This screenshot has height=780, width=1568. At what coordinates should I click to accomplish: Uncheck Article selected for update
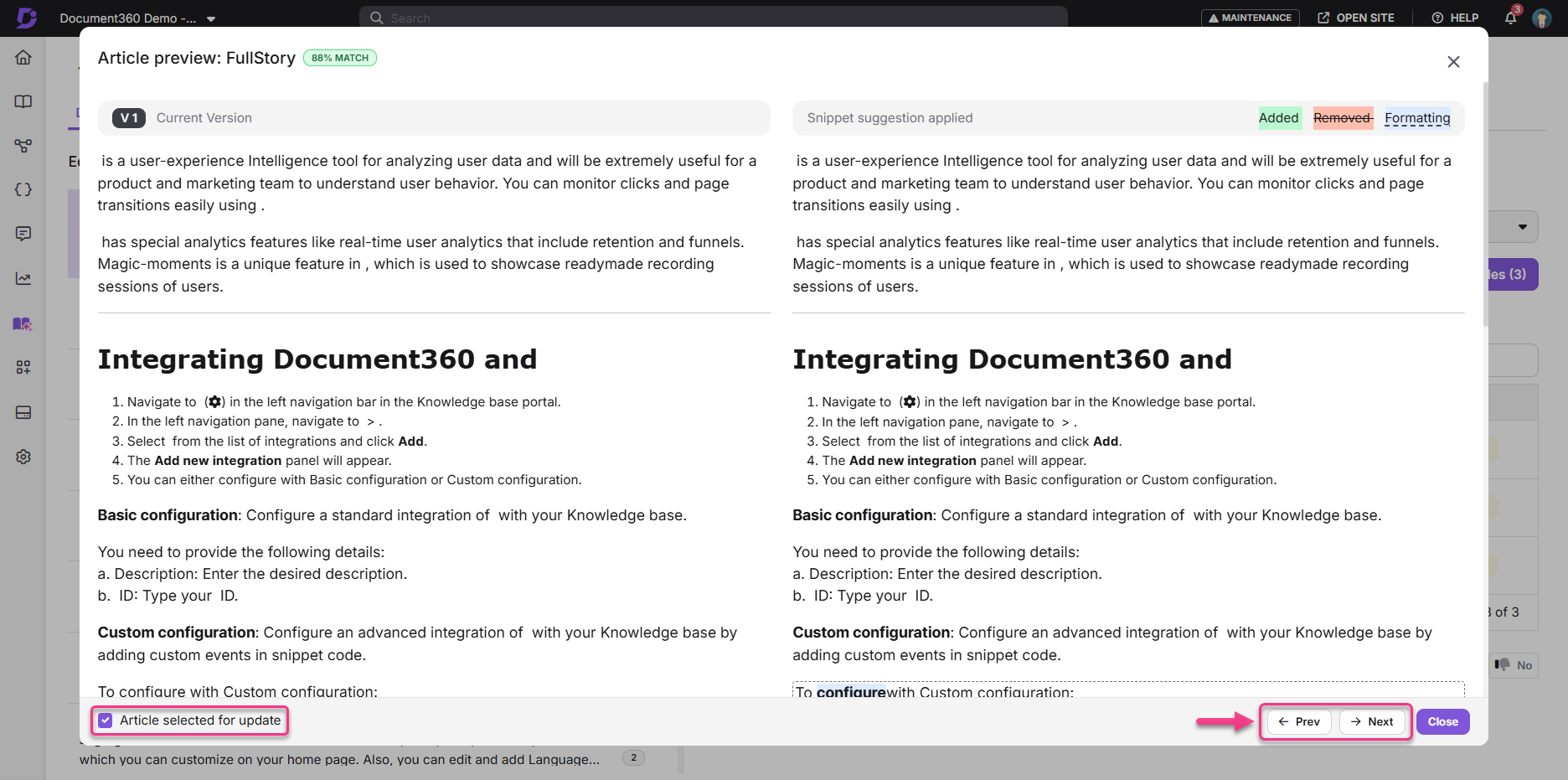(105, 720)
